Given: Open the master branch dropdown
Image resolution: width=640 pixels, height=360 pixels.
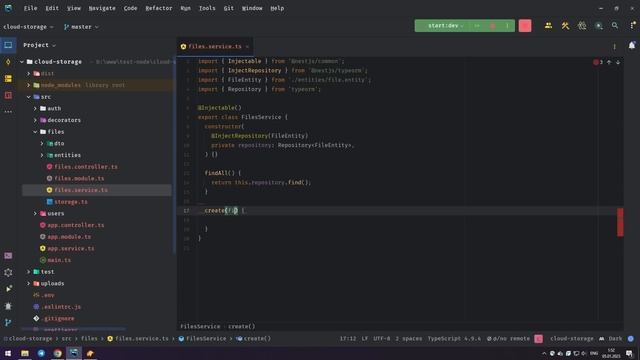Looking at the screenshot, I should click(81, 27).
